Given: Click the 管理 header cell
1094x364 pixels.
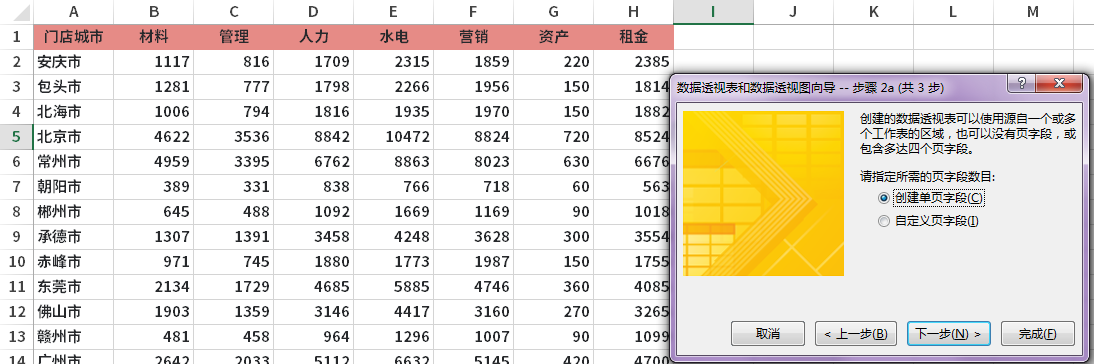Looking at the screenshot, I should point(234,37).
